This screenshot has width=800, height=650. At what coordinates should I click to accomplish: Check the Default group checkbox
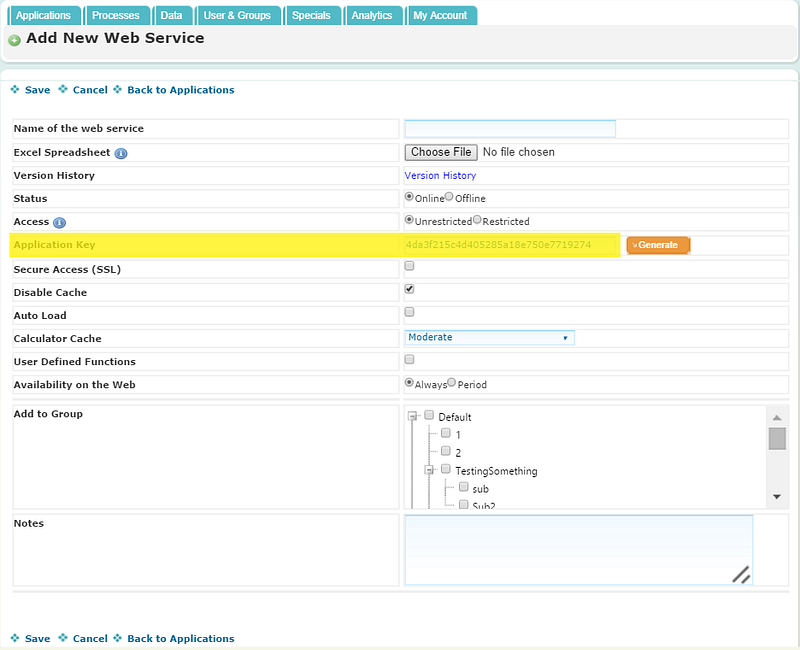(x=429, y=415)
